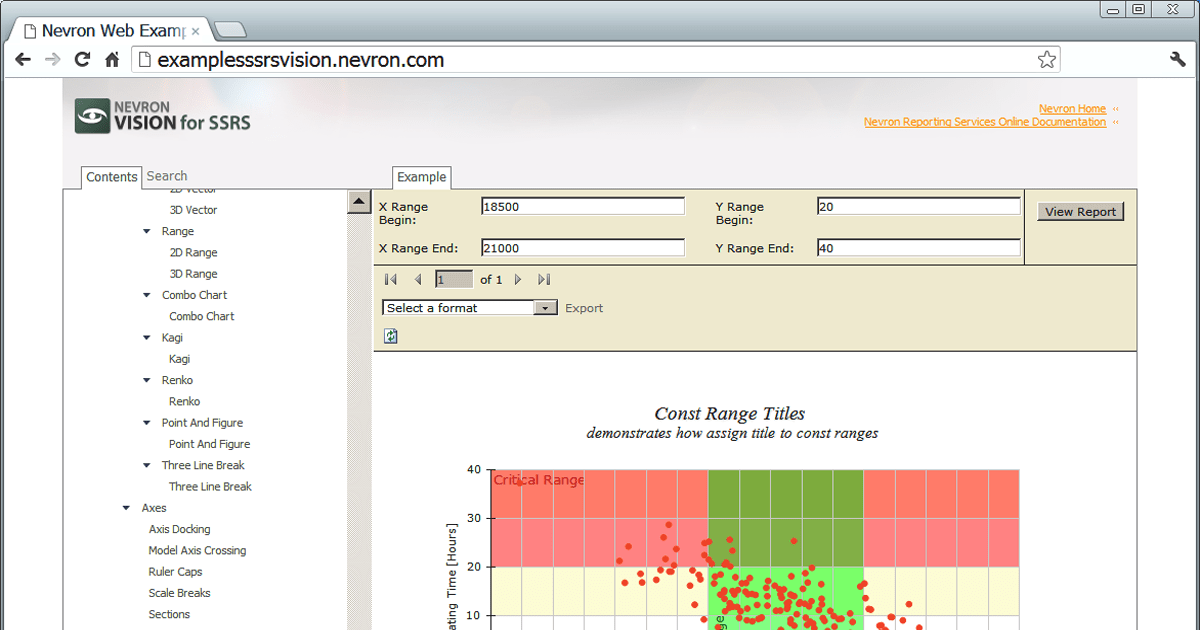The width and height of the screenshot is (1200, 630).
Task: Collapse the Range tree node
Action: [x=148, y=231]
